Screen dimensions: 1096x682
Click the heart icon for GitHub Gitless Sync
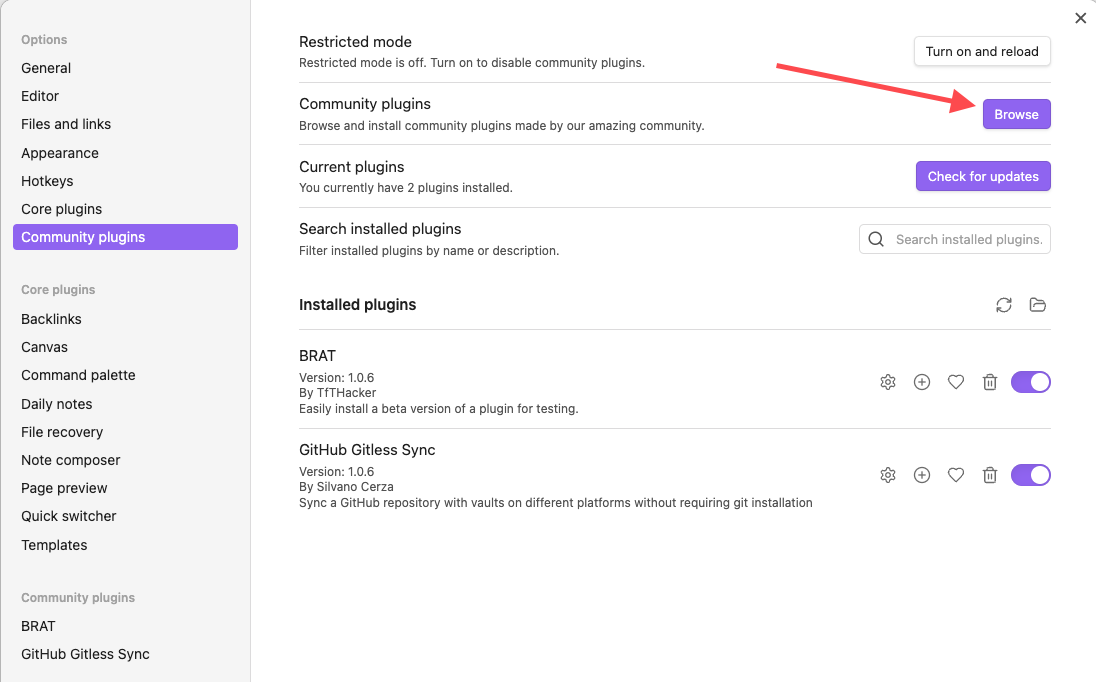tap(956, 475)
